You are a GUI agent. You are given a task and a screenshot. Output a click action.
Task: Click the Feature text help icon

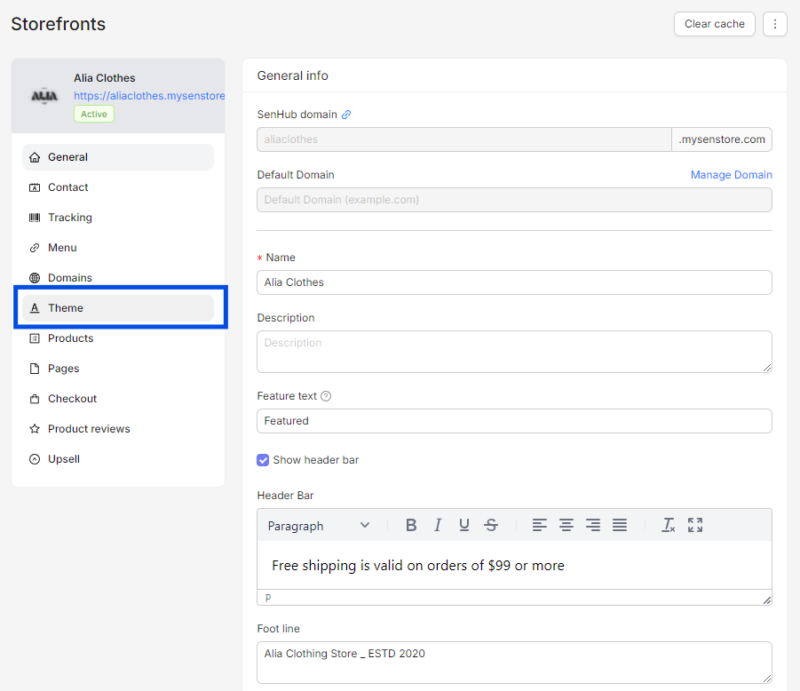click(326, 396)
